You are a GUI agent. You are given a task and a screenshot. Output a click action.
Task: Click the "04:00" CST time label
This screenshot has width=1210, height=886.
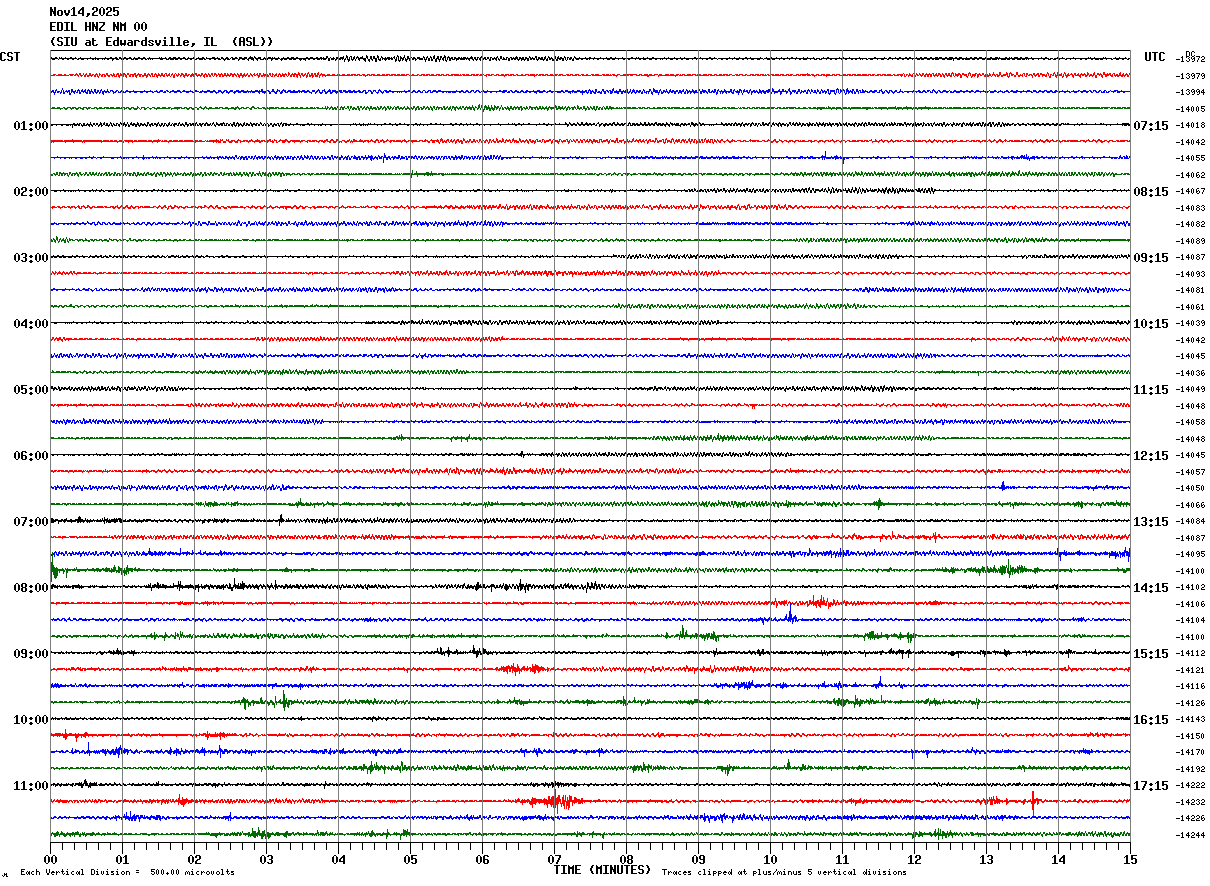coord(31,324)
